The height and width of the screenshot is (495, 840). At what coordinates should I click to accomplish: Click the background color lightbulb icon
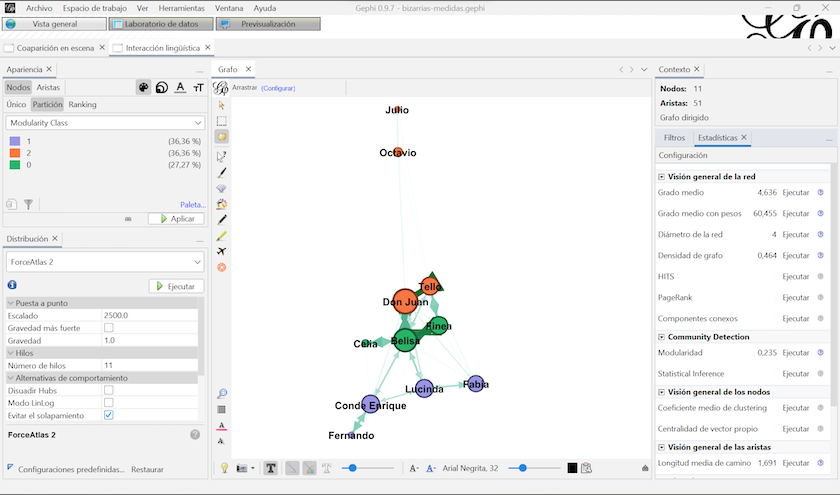(225, 468)
